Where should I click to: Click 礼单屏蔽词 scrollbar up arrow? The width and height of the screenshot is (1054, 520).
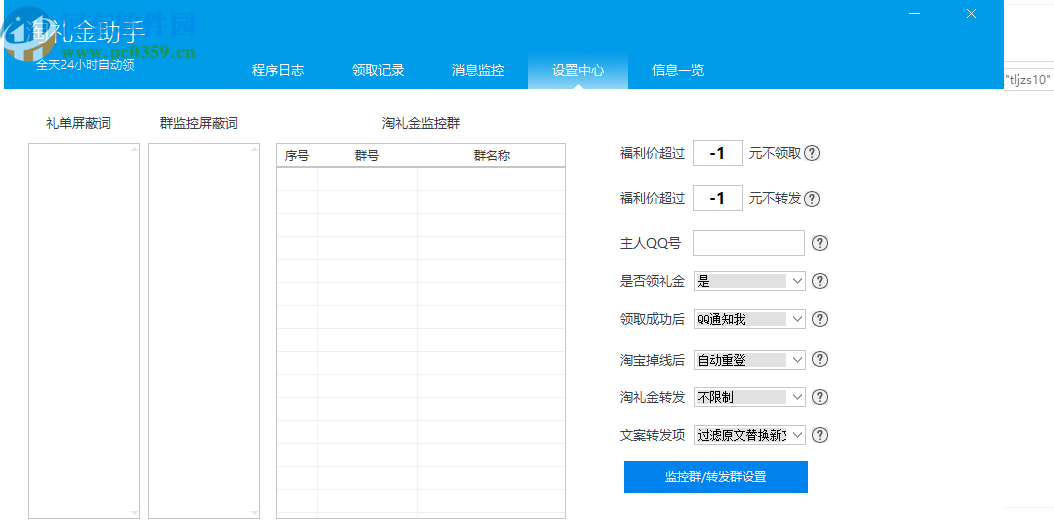coord(134,149)
